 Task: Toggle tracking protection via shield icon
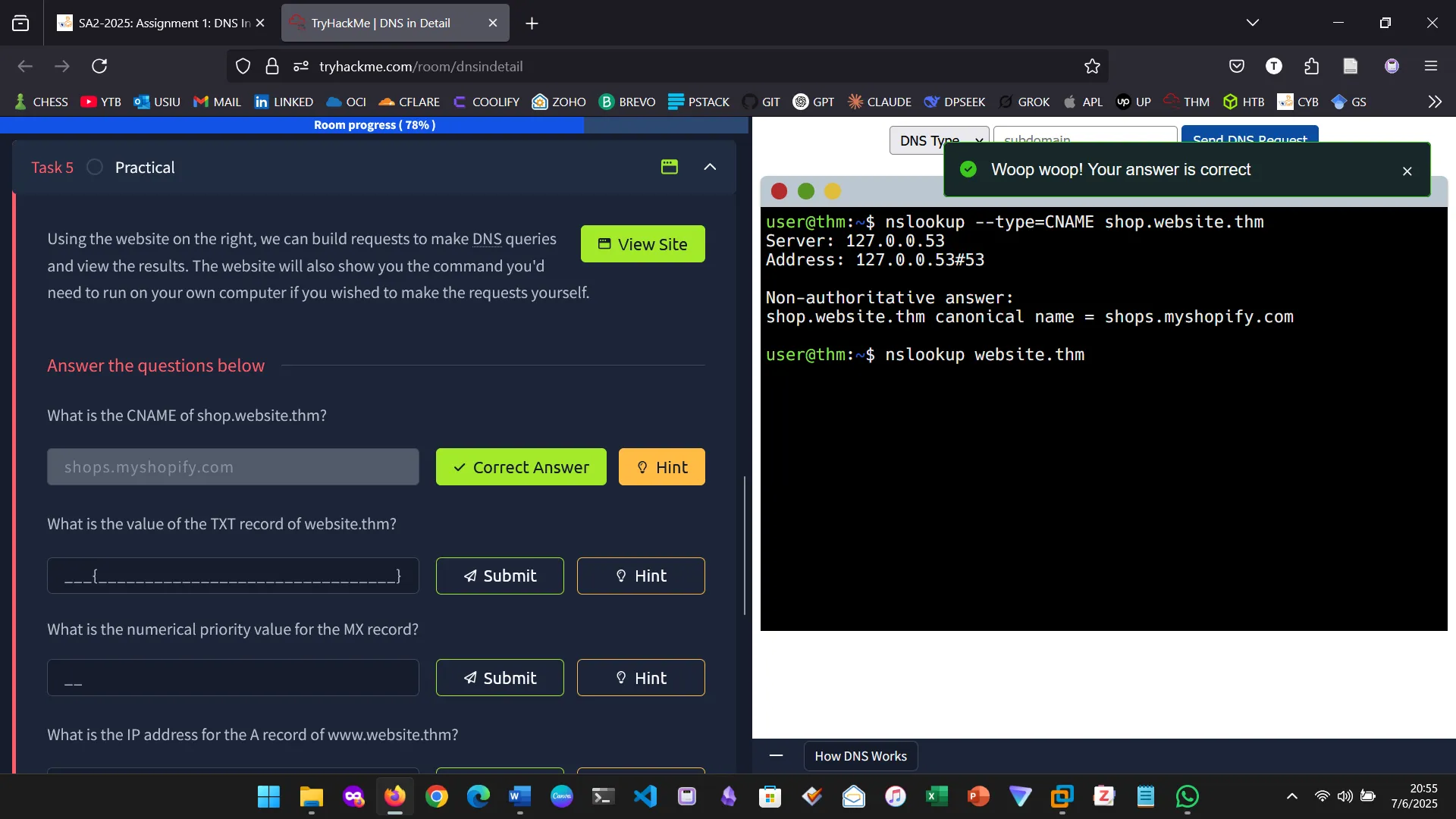point(243,66)
